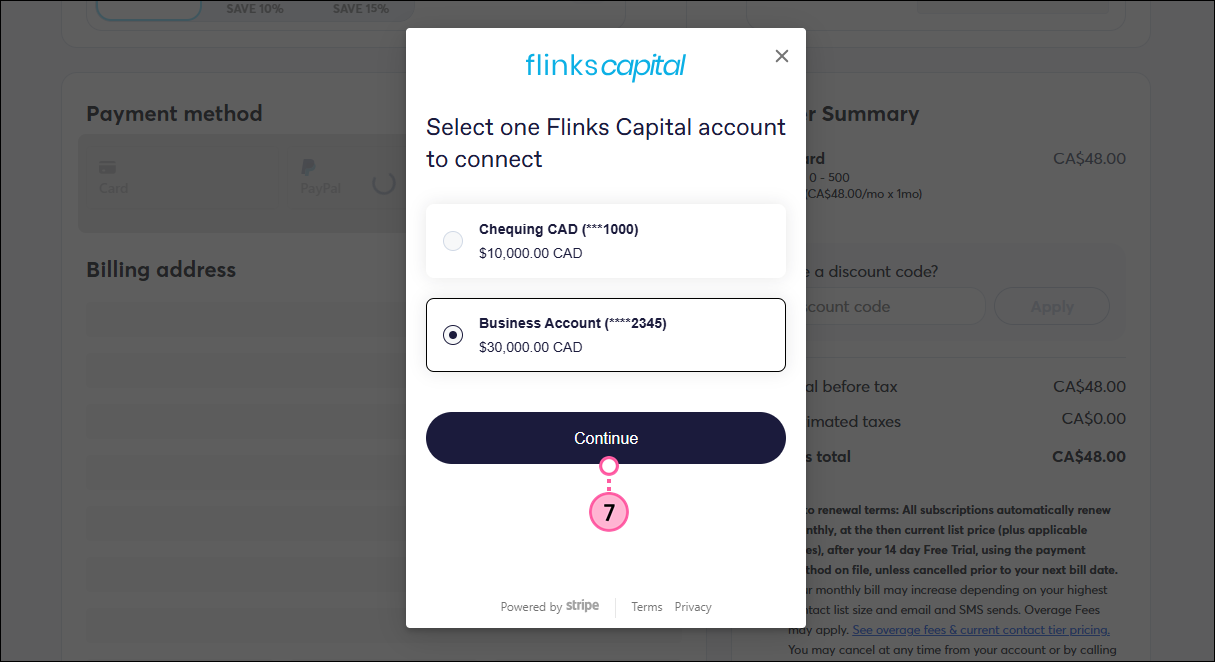The image size is (1215, 662).
Task: Click the Flinks Capital logo
Action: (605, 66)
